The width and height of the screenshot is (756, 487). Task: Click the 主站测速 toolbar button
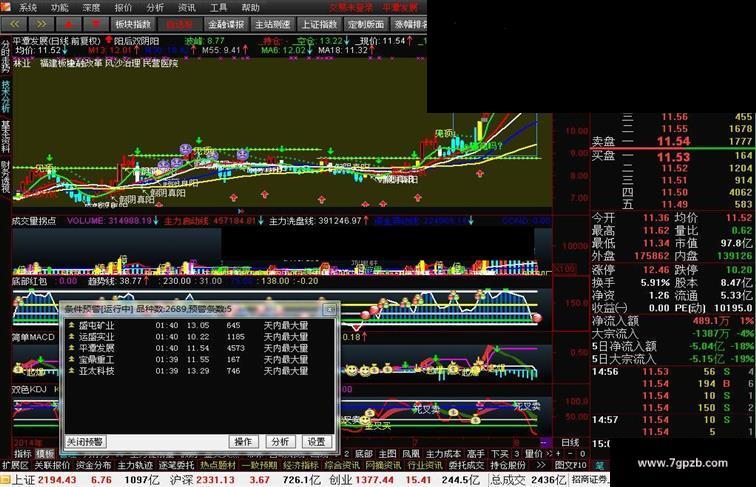pyautogui.click(x=273, y=24)
